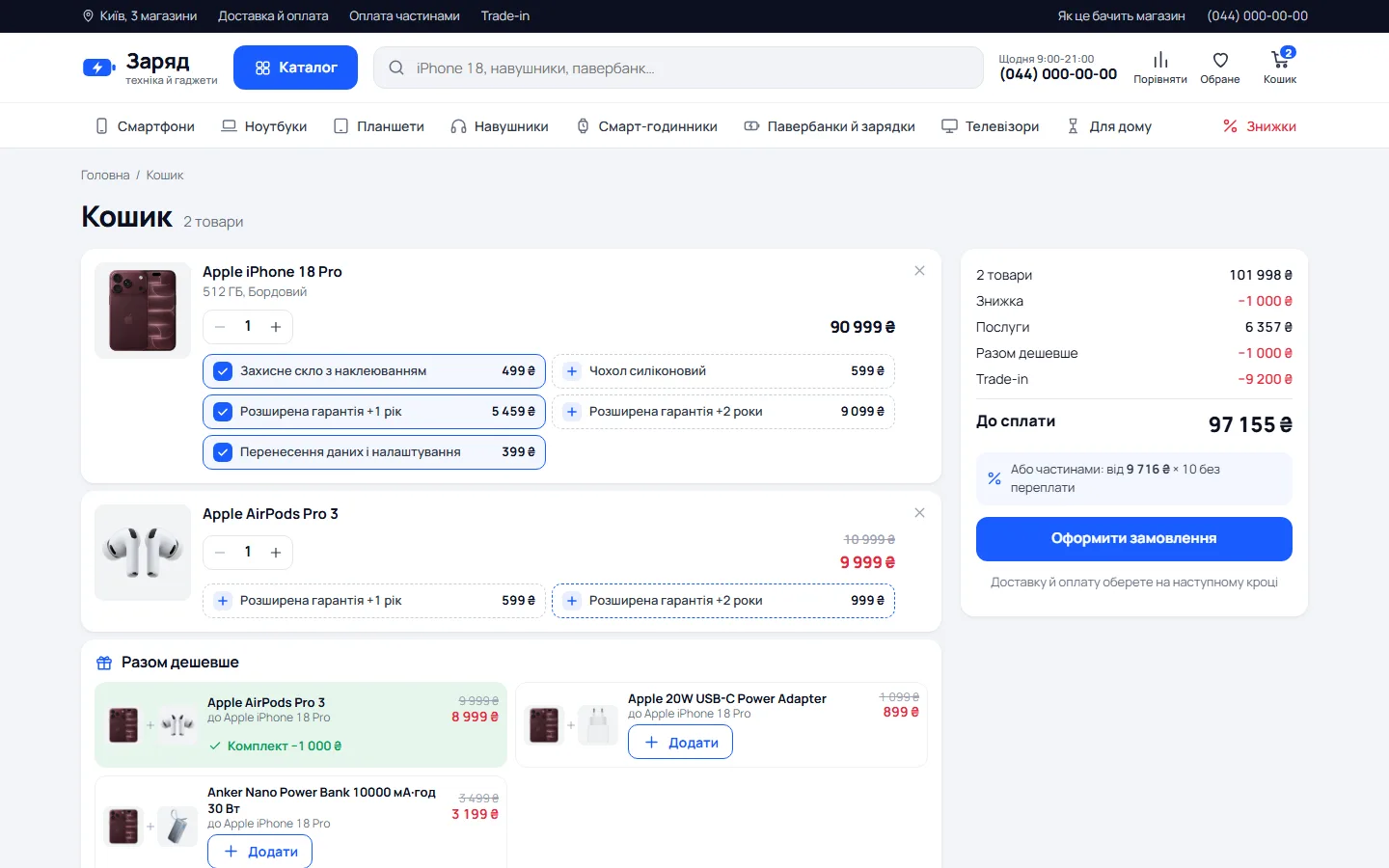
Task: Open the Ноутбуки category
Action: [x=264, y=126]
